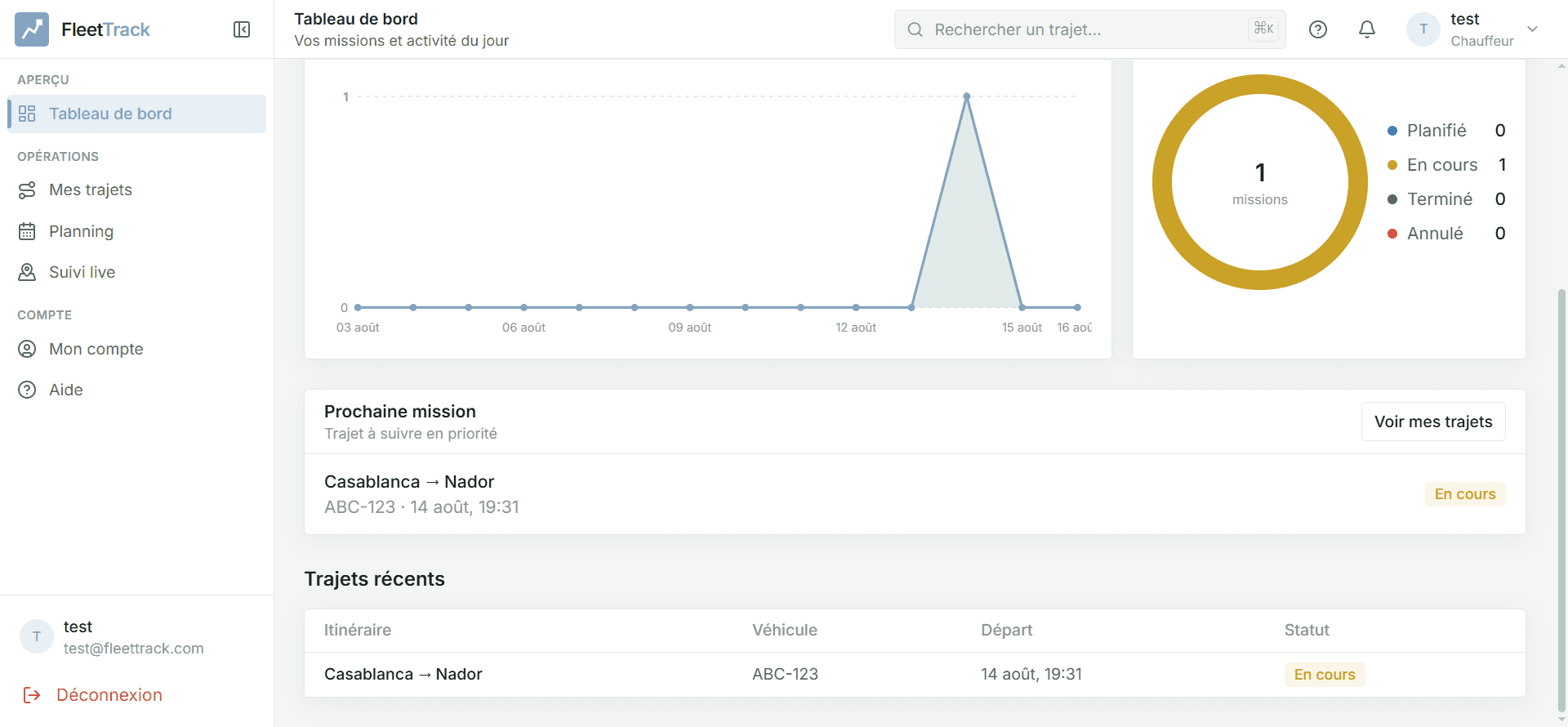Open Aide page from sidebar
1568x727 pixels.
coord(137,390)
